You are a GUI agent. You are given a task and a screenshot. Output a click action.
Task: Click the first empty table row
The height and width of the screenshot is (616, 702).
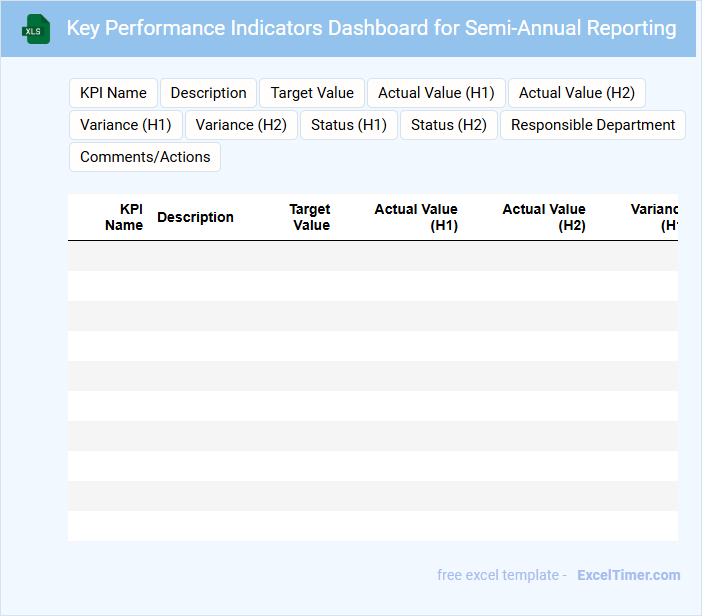372,256
